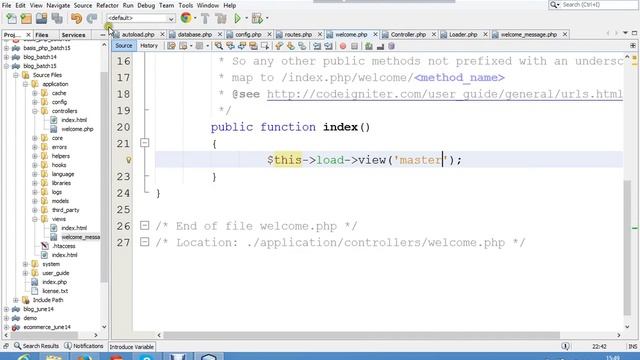Screen dimensions: 640x360
Task: Open the codeigniter.com user guide link
Action: [444, 94]
